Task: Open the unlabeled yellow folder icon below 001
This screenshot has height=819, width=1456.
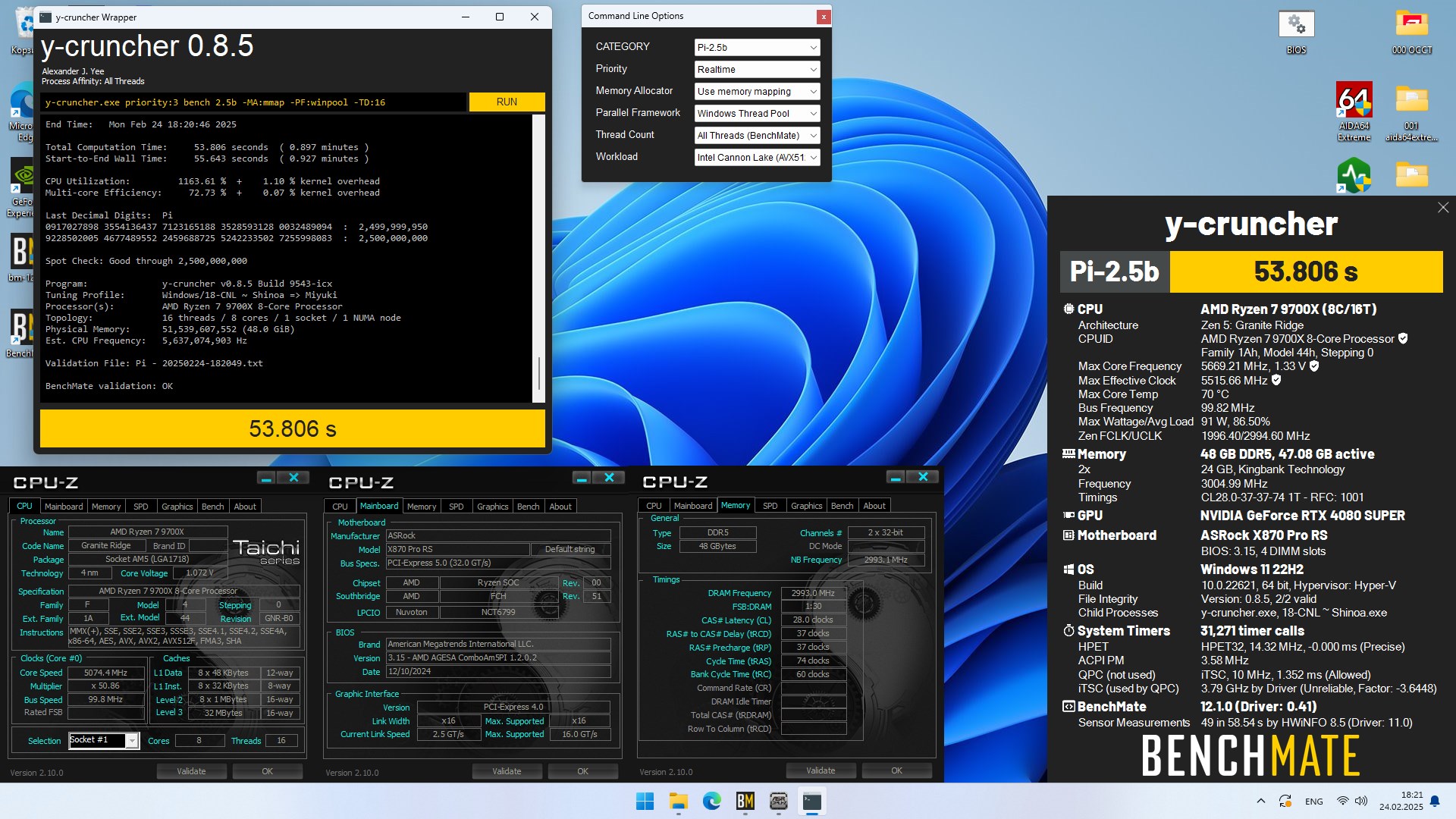Action: (x=1411, y=175)
